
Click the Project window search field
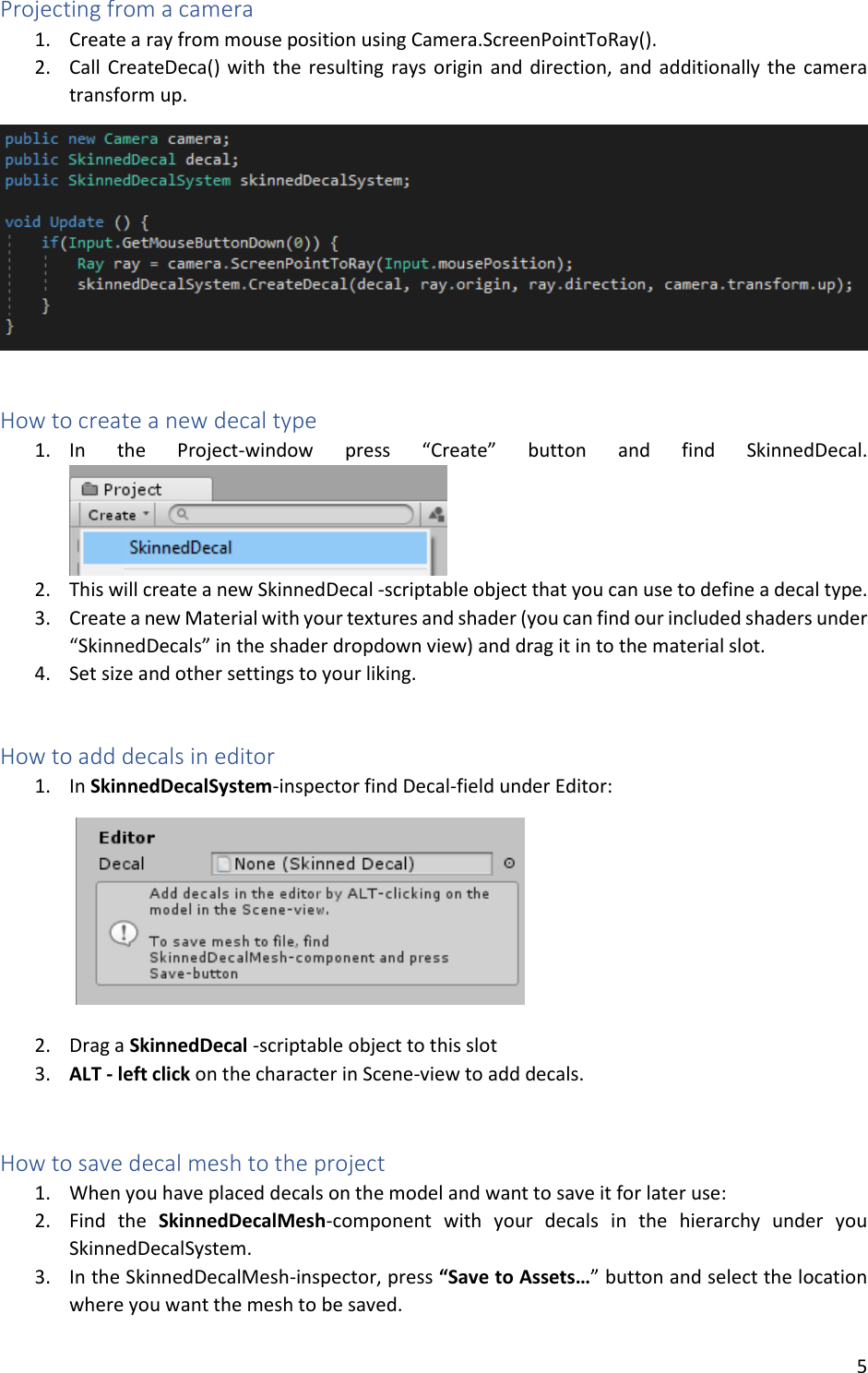[291, 514]
